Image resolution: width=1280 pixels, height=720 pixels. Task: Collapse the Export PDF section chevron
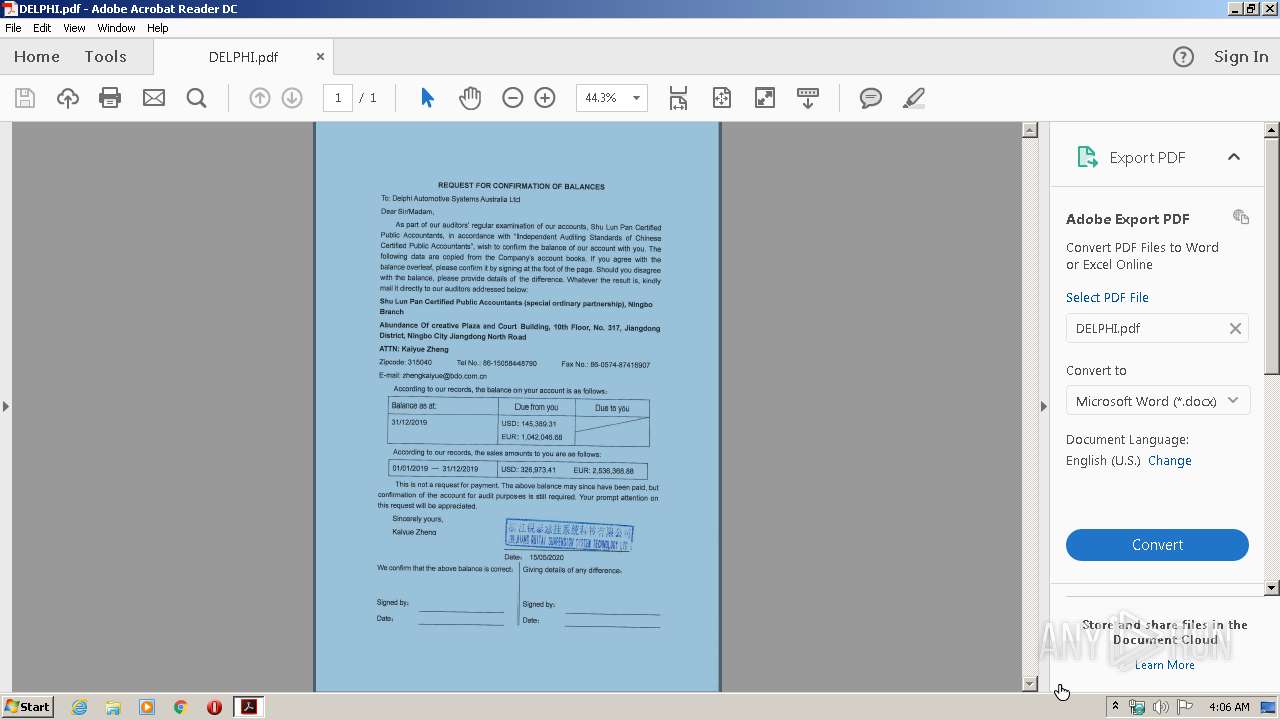click(x=1233, y=157)
